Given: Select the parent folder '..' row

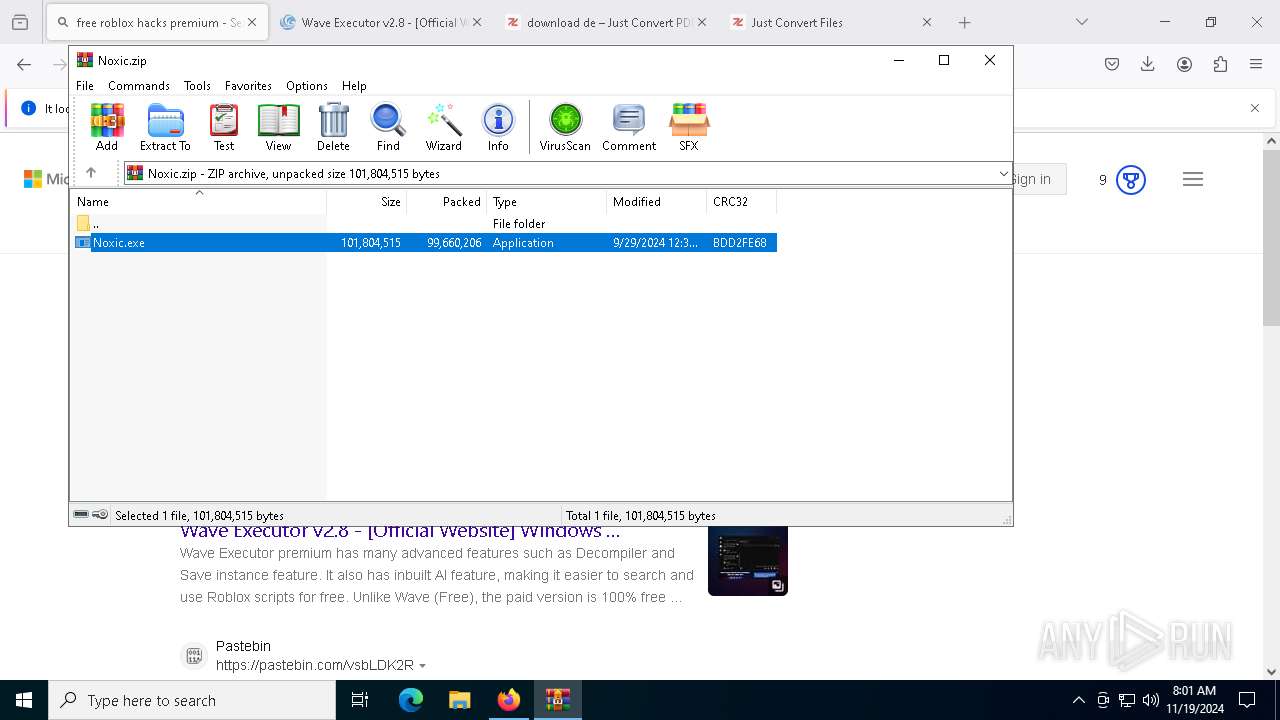Looking at the screenshot, I should (425, 224).
